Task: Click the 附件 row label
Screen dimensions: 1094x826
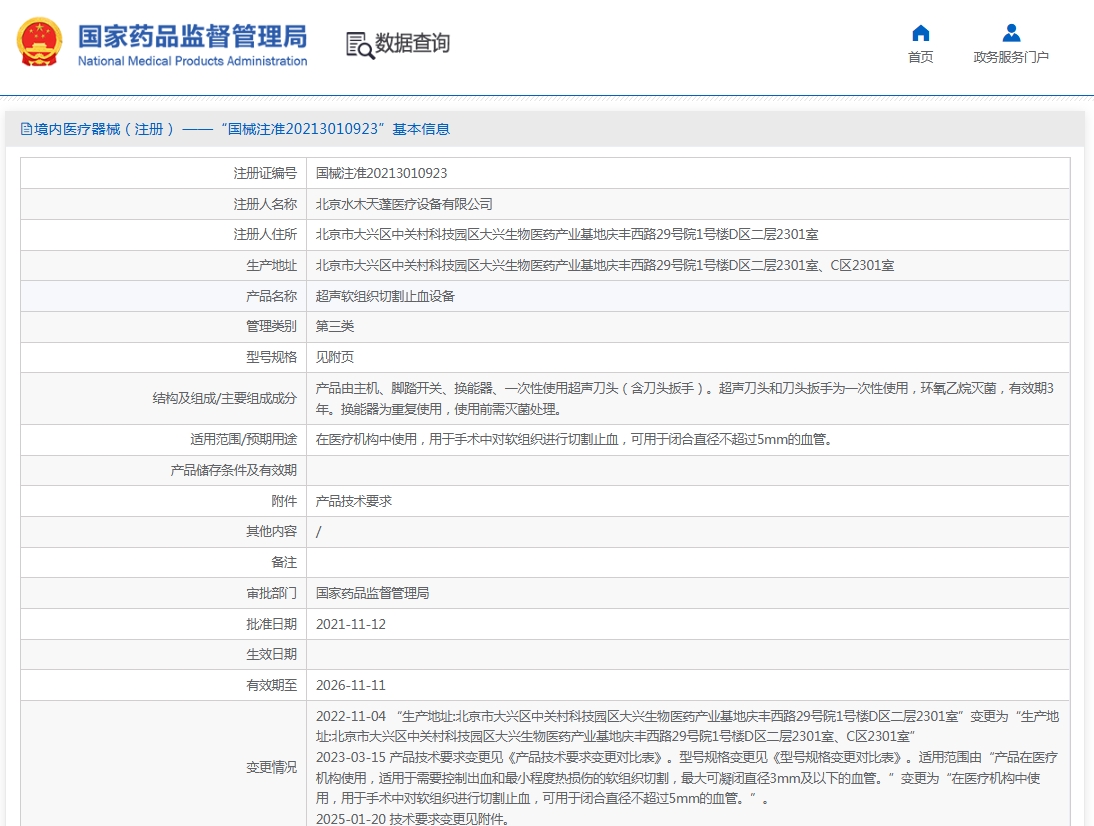Action: click(x=284, y=501)
